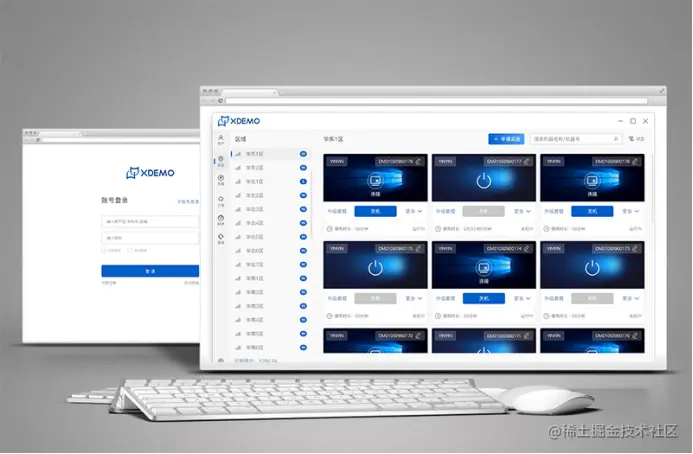Viewport: 693px width, 454px height.
Task: Click upgrade plan link on desktop ending 174
Action: tap(445, 298)
